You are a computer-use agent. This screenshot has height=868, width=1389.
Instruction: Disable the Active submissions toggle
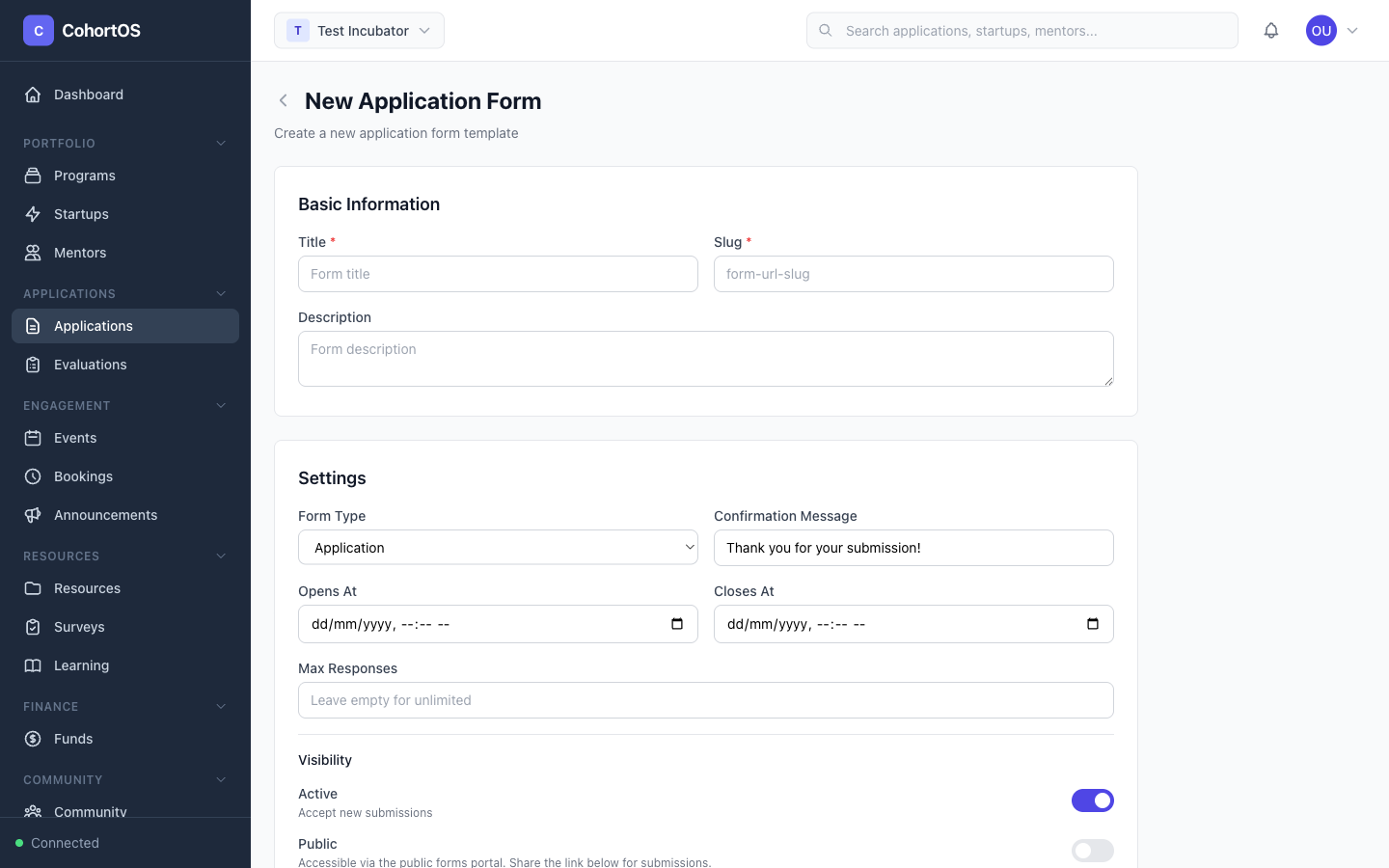coord(1093,800)
